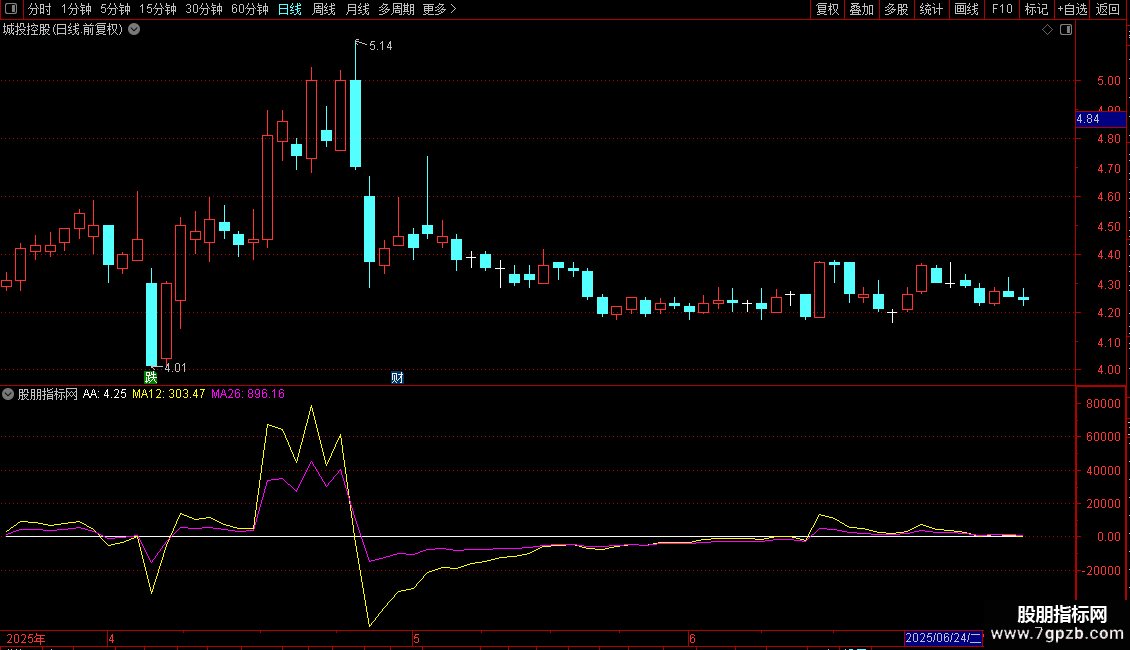
Task: Open the 多股 multi-stock view
Action: [896, 9]
